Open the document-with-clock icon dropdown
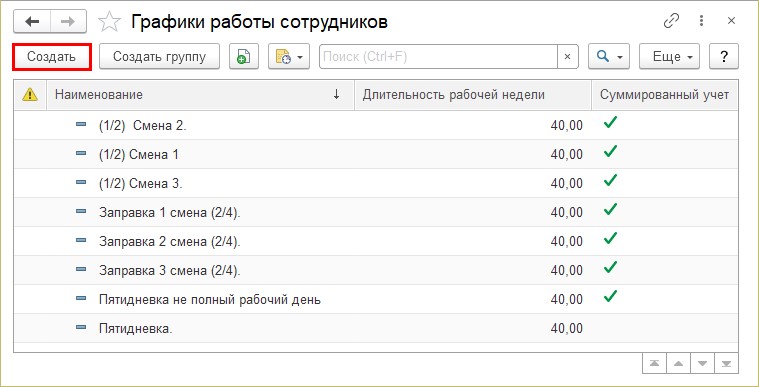Image resolution: width=759 pixels, height=387 pixels. [289, 57]
